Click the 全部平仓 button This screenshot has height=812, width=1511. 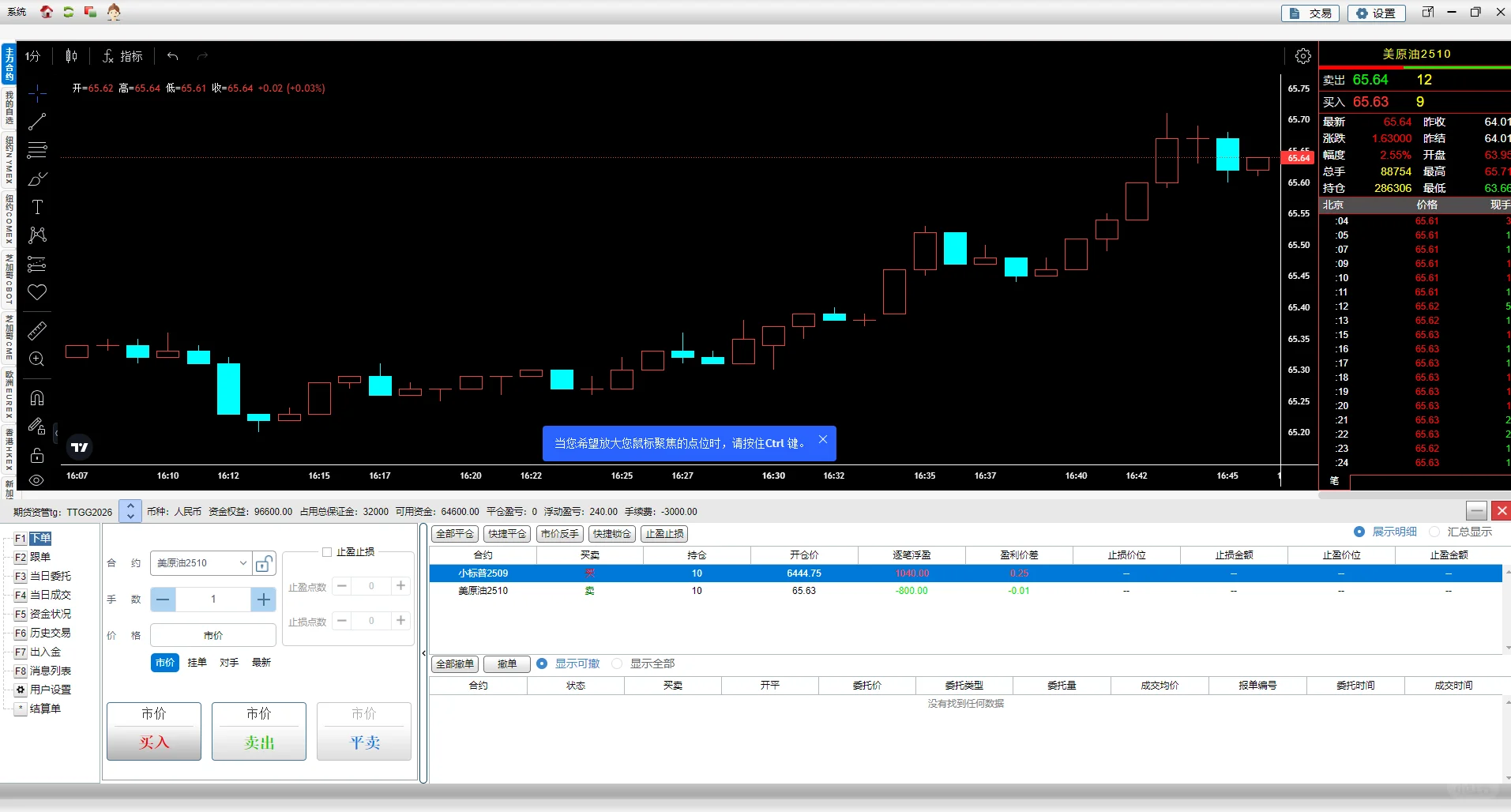tap(455, 534)
